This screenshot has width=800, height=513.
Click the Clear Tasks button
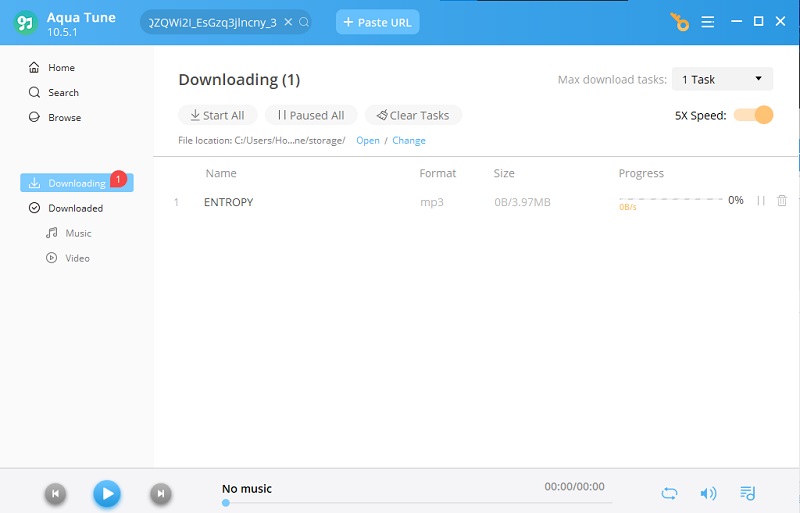click(x=413, y=115)
